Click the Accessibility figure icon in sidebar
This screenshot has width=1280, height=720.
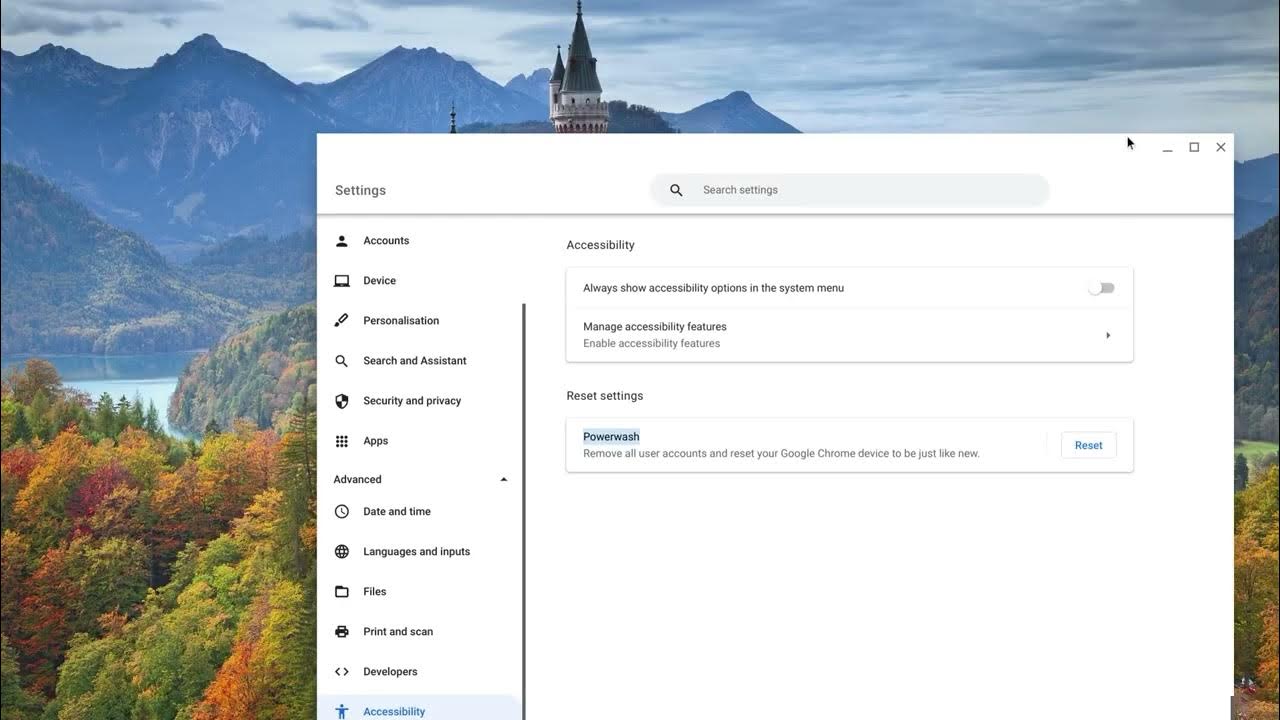[x=342, y=711]
